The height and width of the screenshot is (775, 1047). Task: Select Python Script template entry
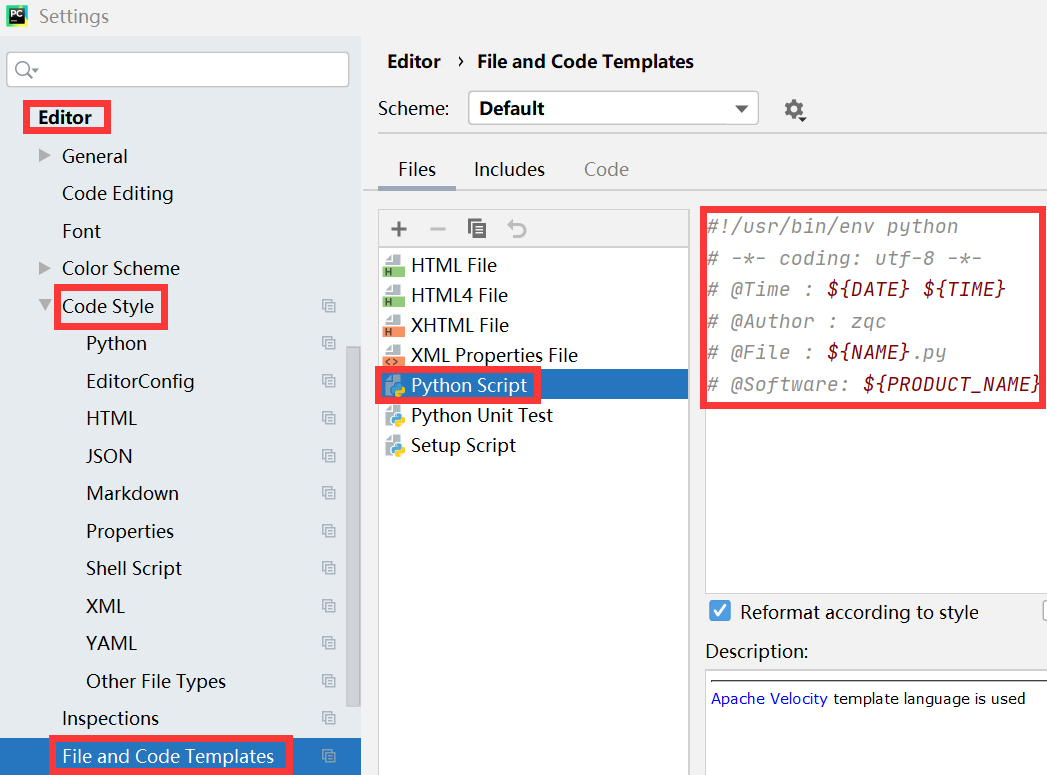point(533,385)
